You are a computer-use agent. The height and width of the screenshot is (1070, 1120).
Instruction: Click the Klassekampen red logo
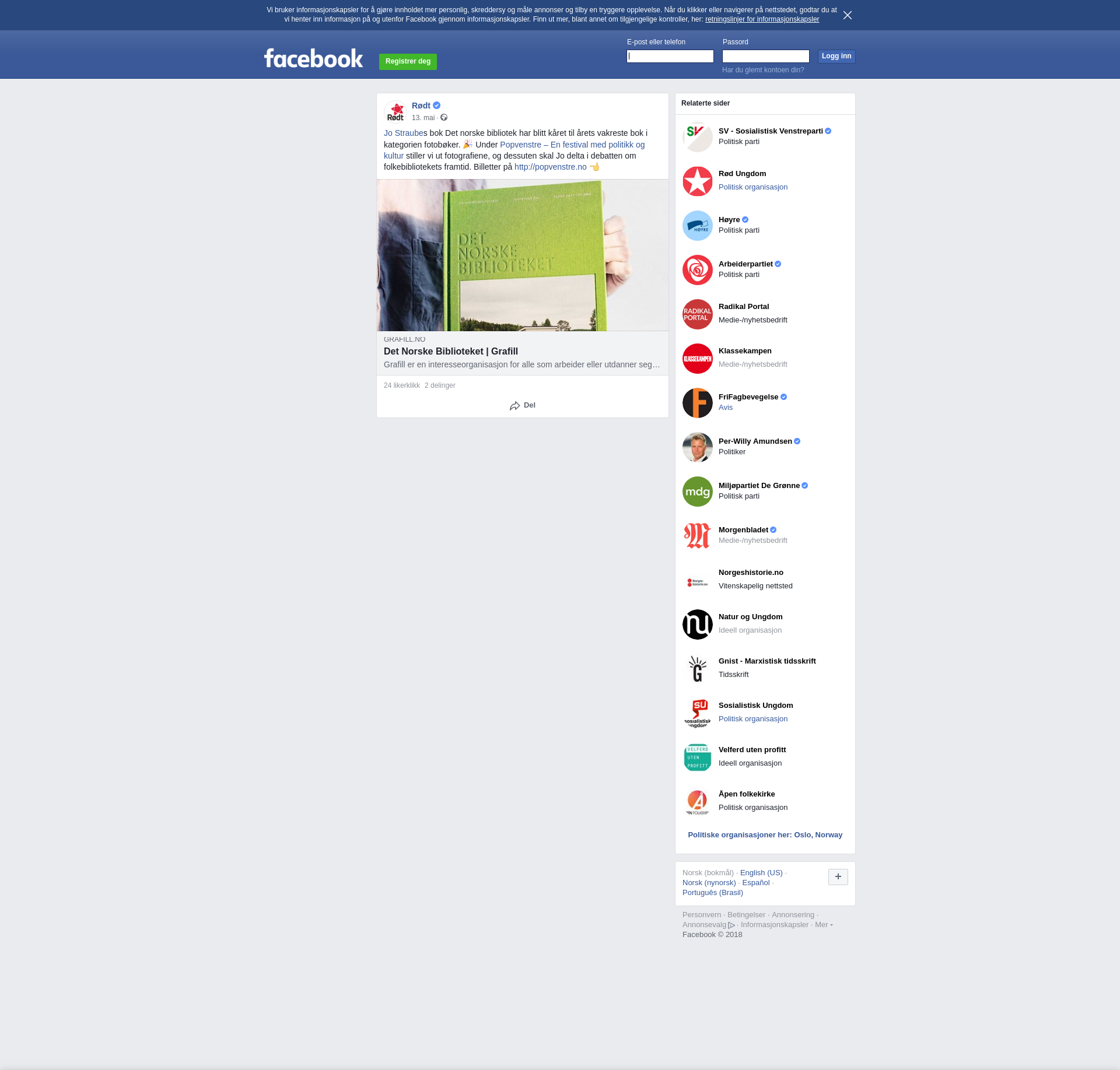(697, 359)
